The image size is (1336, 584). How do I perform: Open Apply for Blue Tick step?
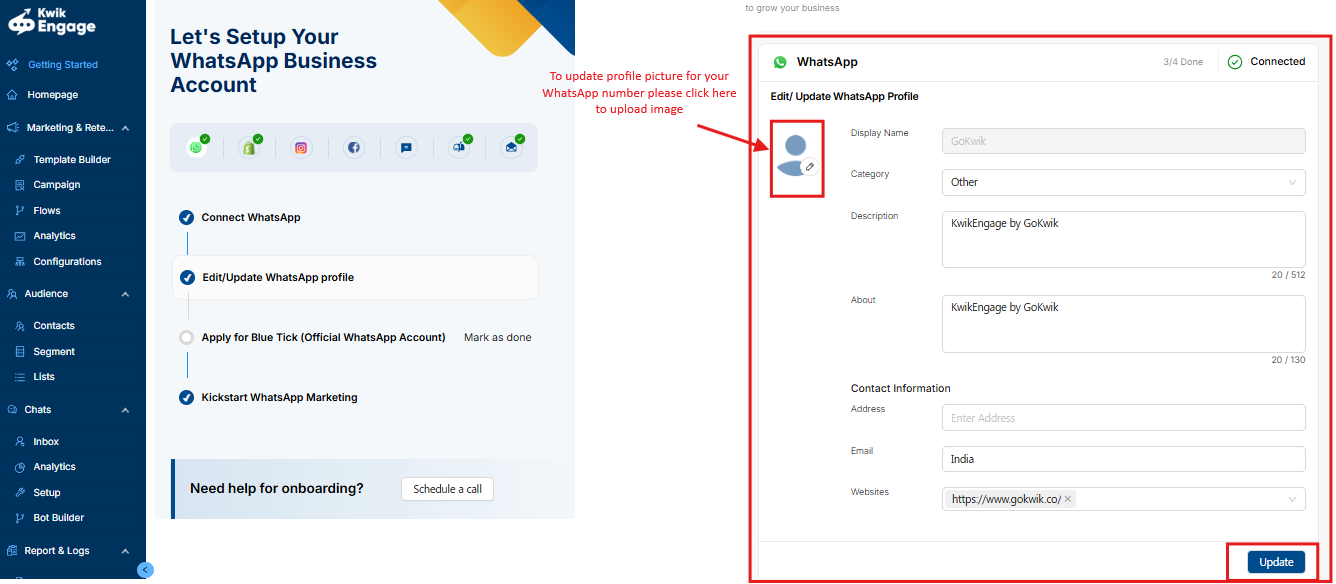coord(323,337)
